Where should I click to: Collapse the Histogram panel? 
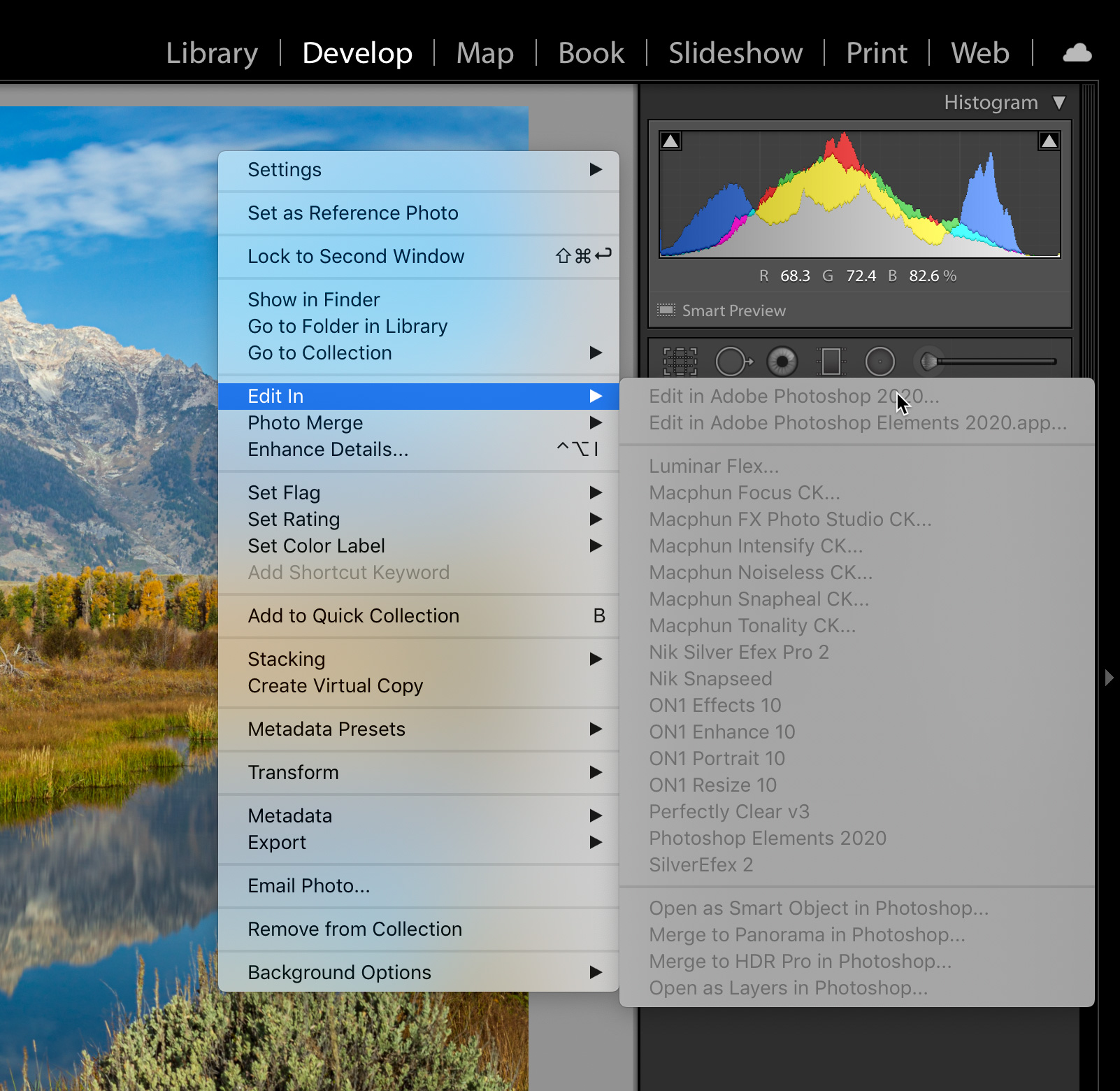[1058, 102]
